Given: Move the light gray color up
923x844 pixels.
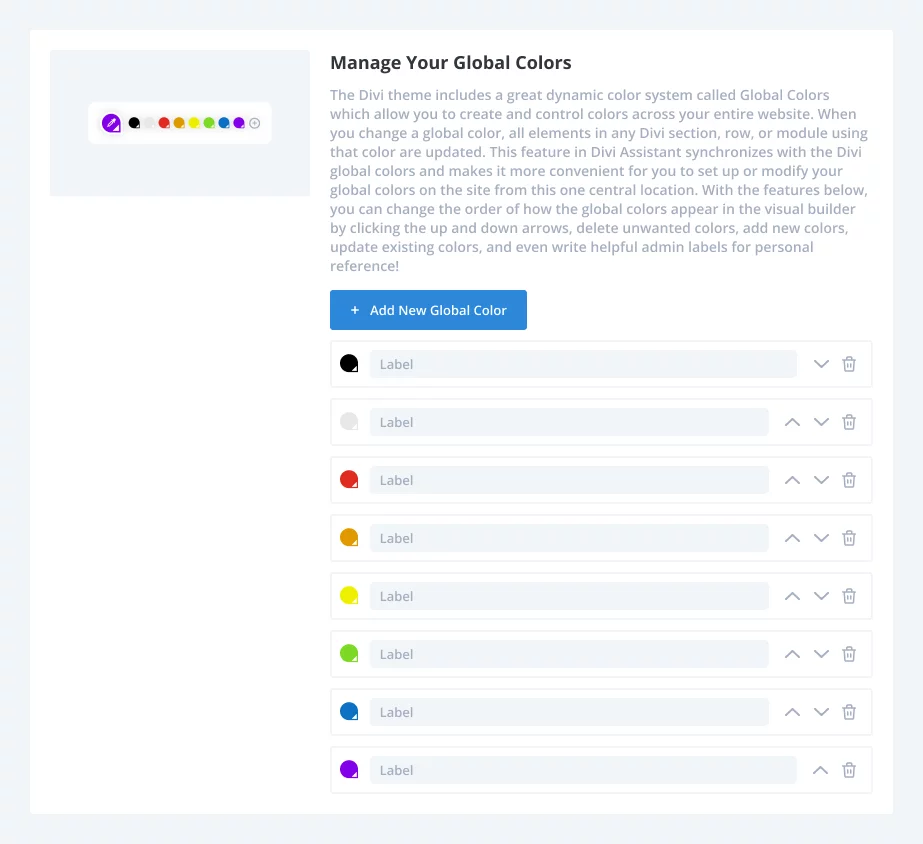Looking at the screenshot, I should coord(792,422).
